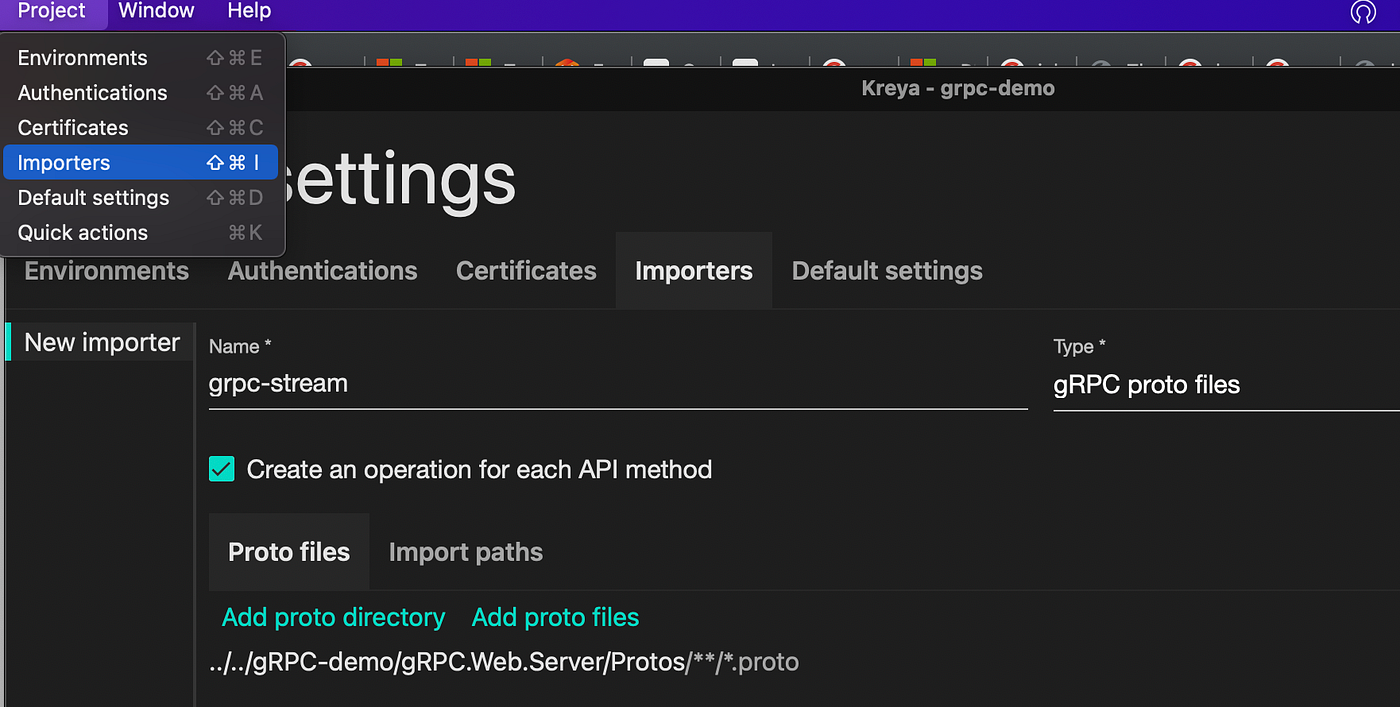Click the 'Add proto files' link
1400x707 pixels.
[x=555, y=617]
